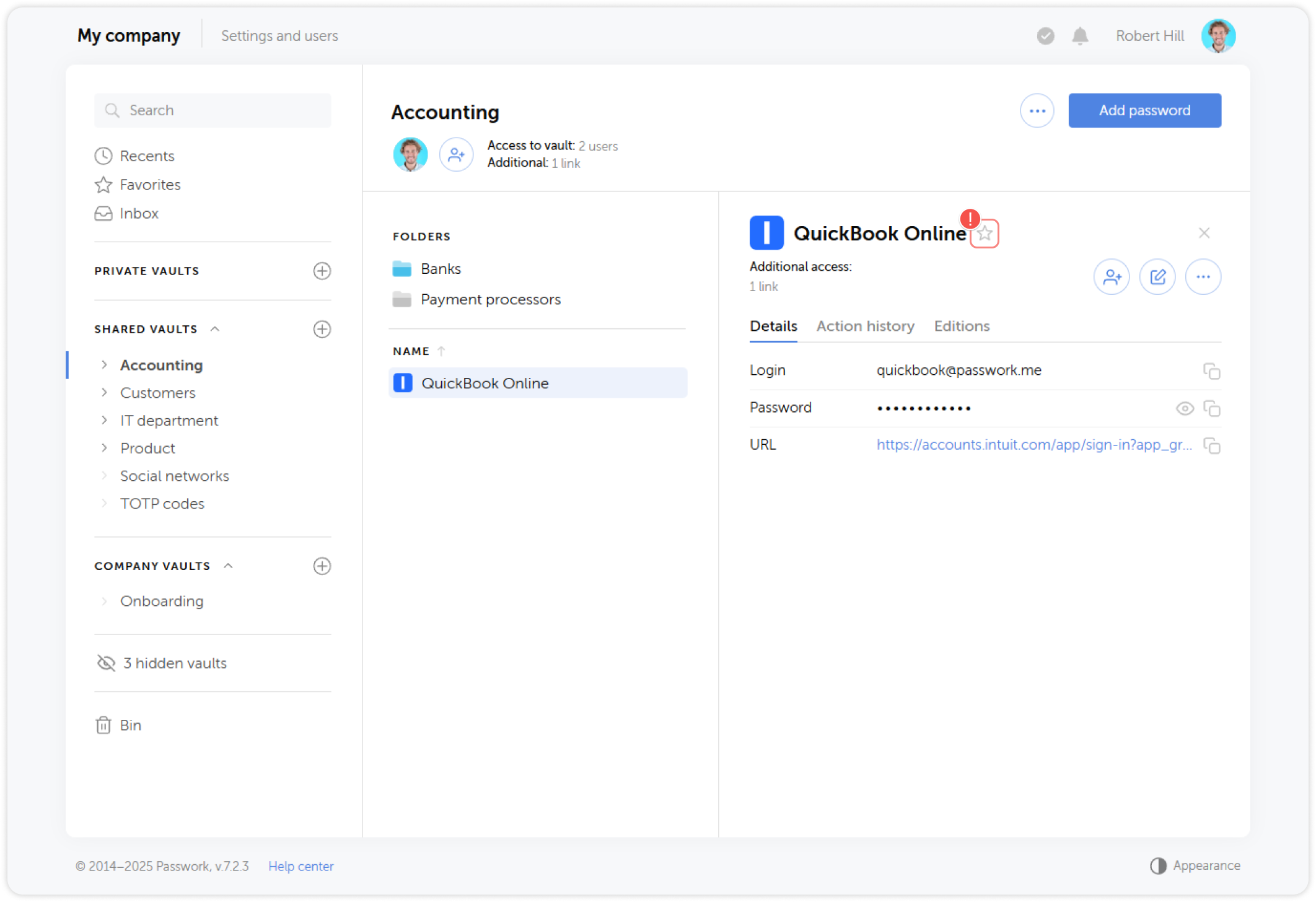Copy the URL field

pyautogui.click(x=1211, y=445)
